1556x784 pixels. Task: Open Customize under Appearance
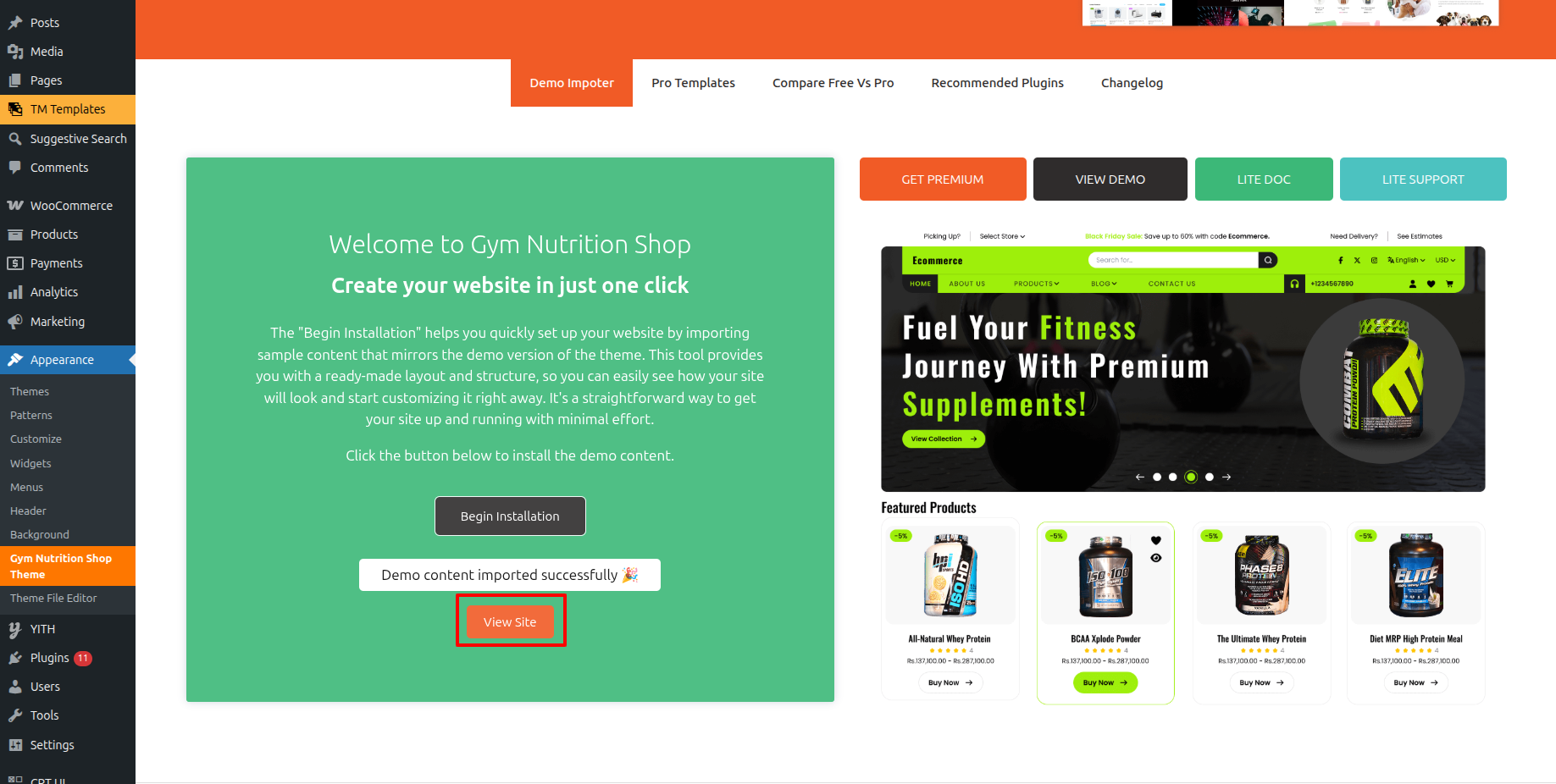pyautogui.click(x=36, y=439)
